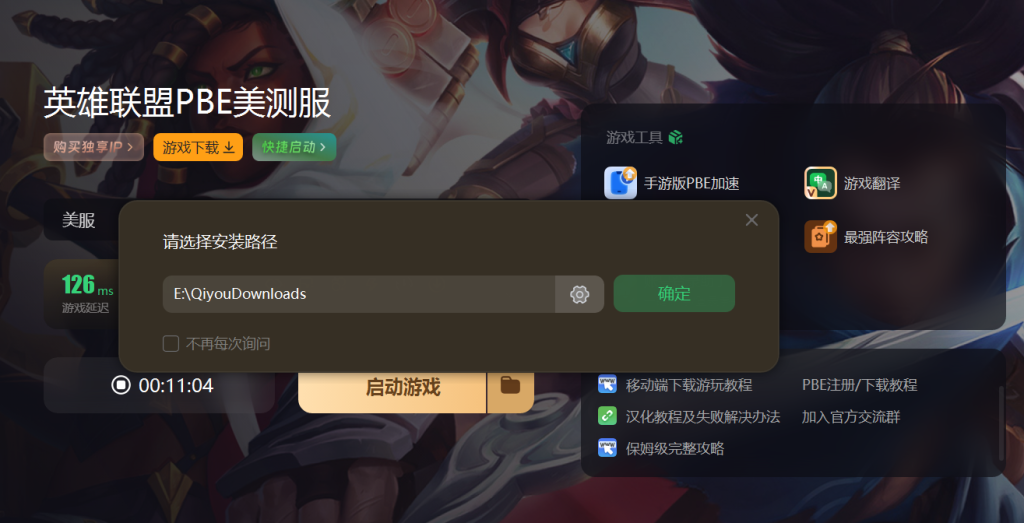Expand the 快捷启动 quick launch button
Viewport: 1024px width, 523px height.
(x=294, y=147)
